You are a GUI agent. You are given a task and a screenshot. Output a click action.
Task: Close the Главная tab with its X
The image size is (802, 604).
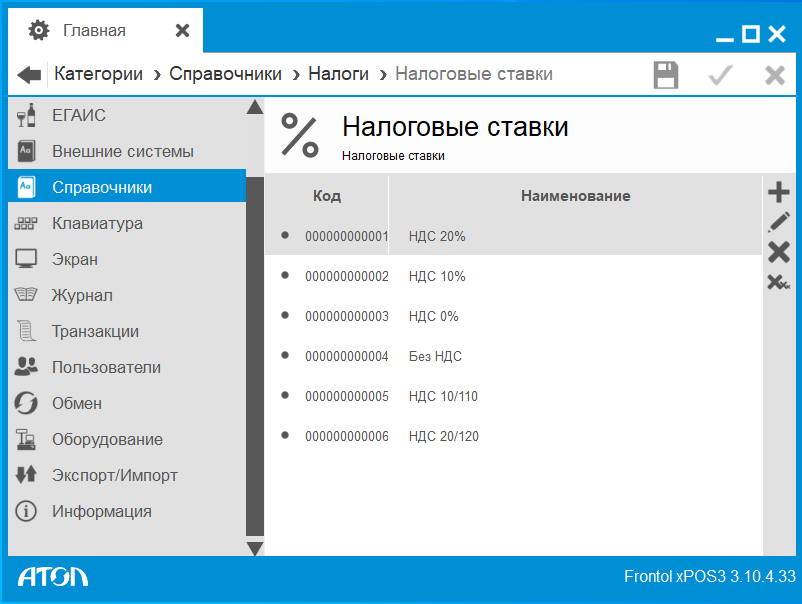pyautogui.click(x=182, y=31)
